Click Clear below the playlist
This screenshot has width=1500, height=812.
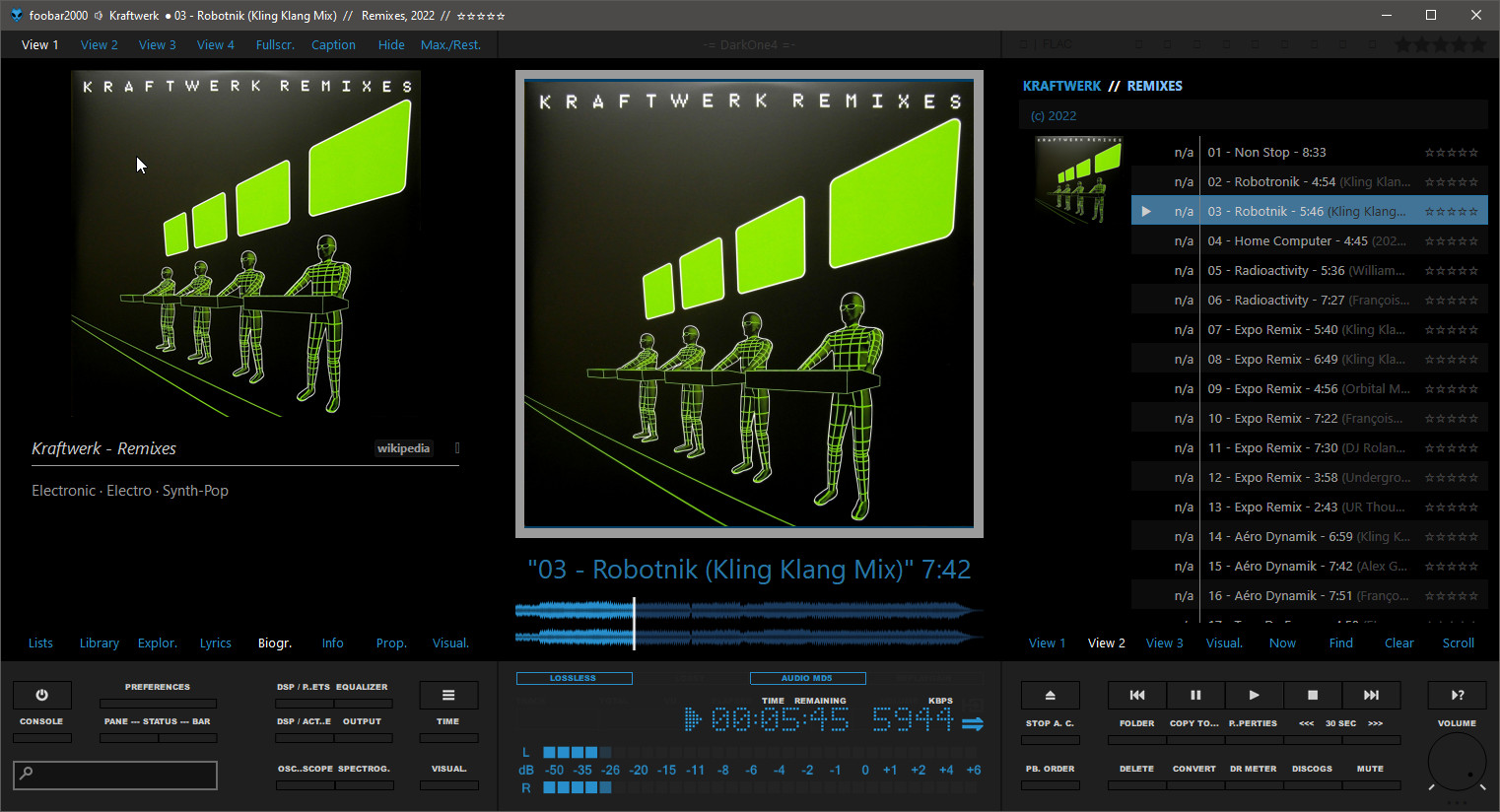[x=1399, y=643]
